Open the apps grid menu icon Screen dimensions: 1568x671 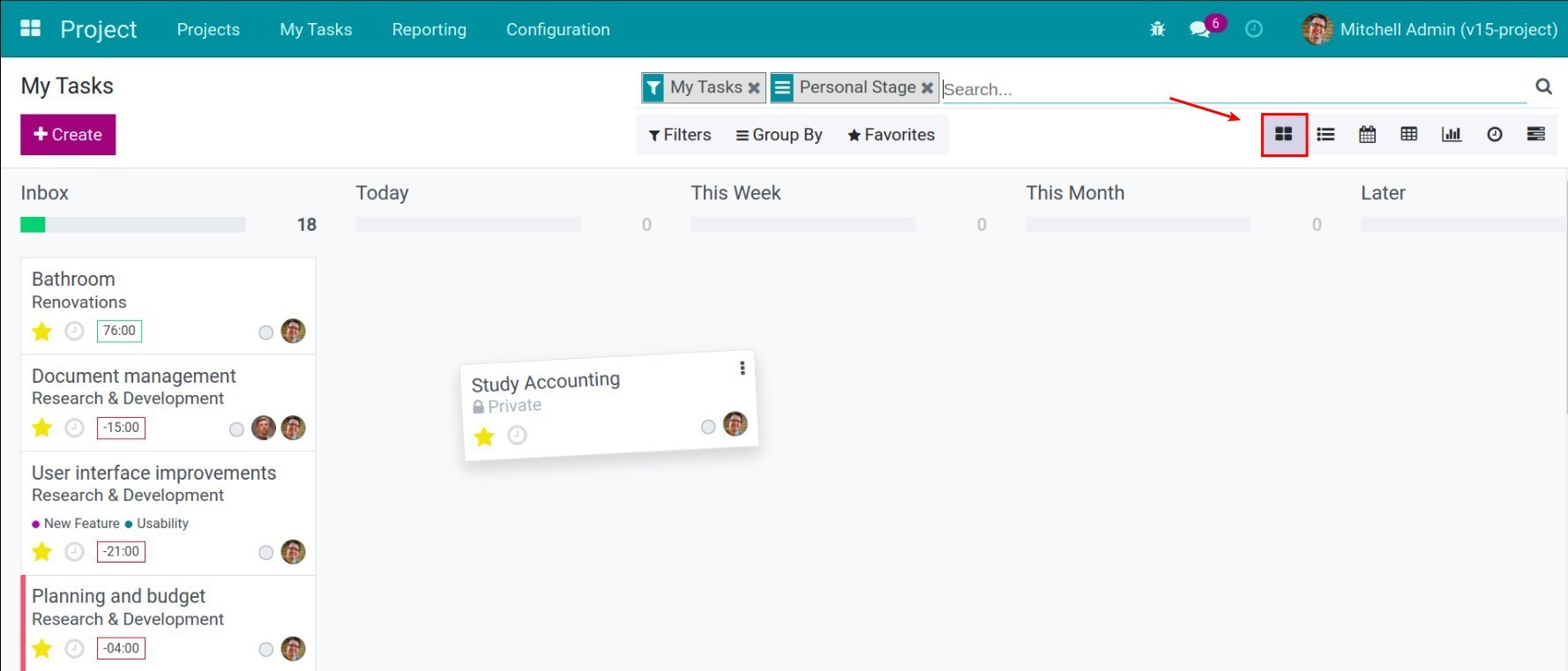point(31,28)
